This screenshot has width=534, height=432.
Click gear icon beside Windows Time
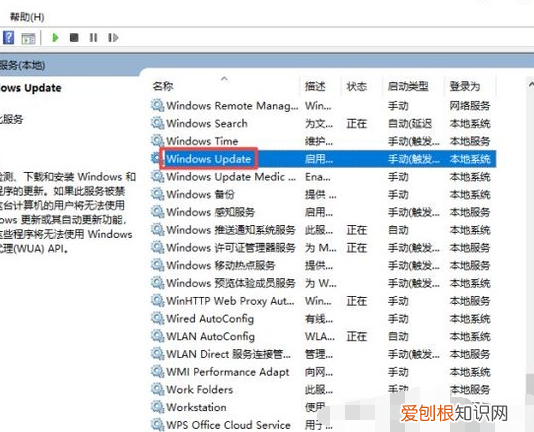(157, 140)
